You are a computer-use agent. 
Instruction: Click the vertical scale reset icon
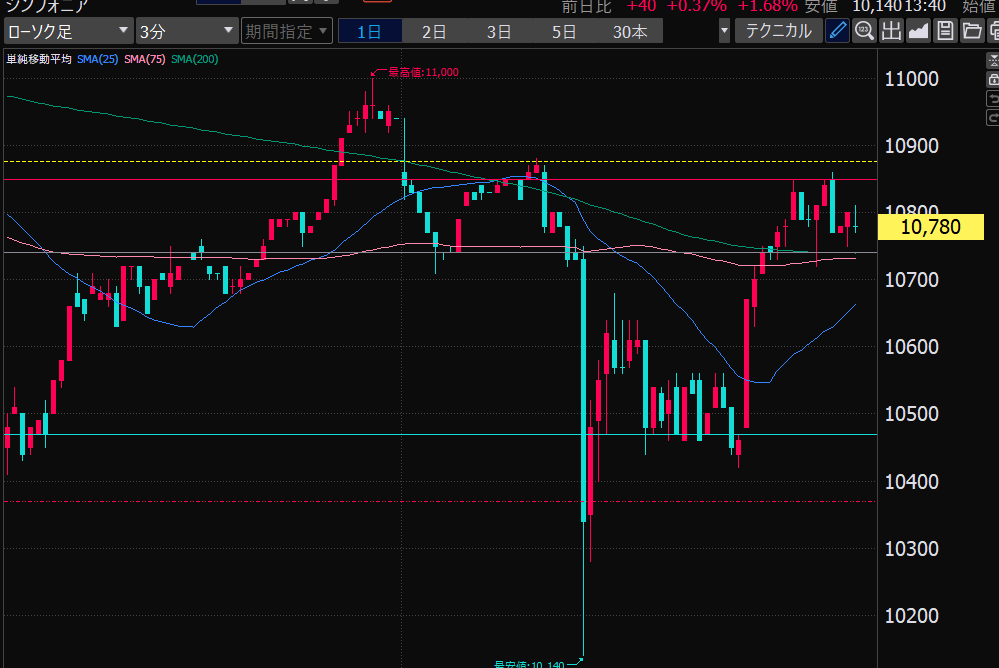click(x=992, y=60)
